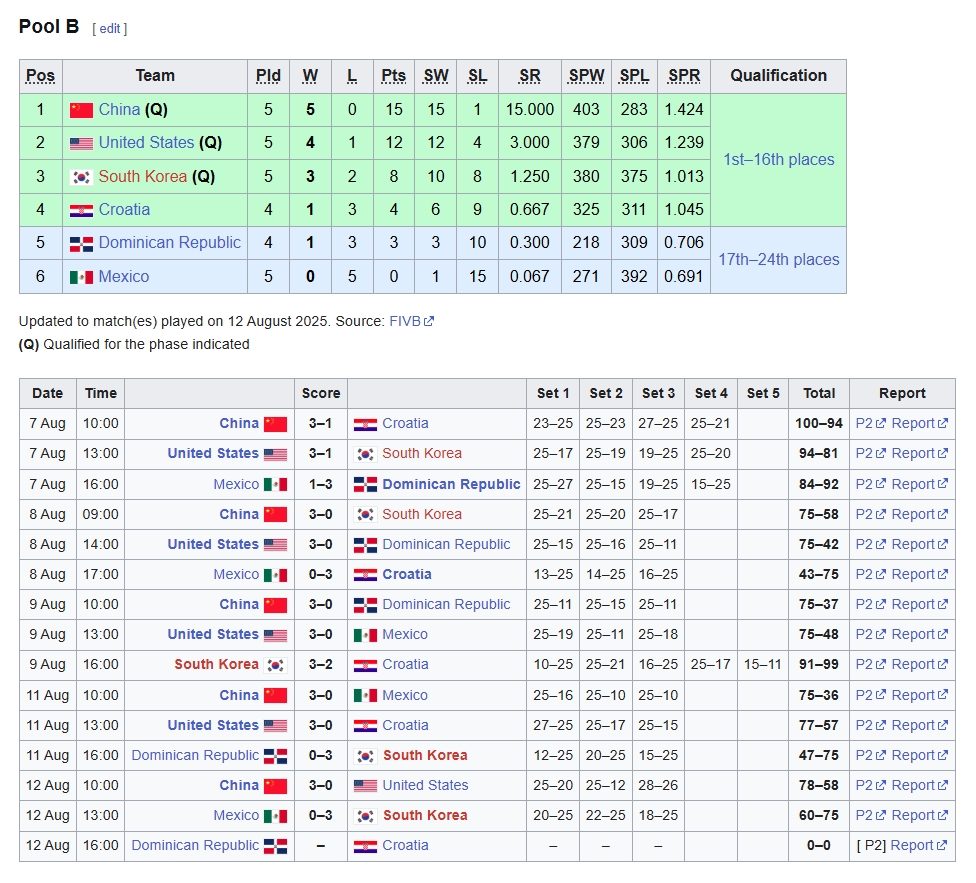The width and height of the screenshot is (976, 883).
Task: Click the Croatia flag in standings table
Action: coord(81,210)
